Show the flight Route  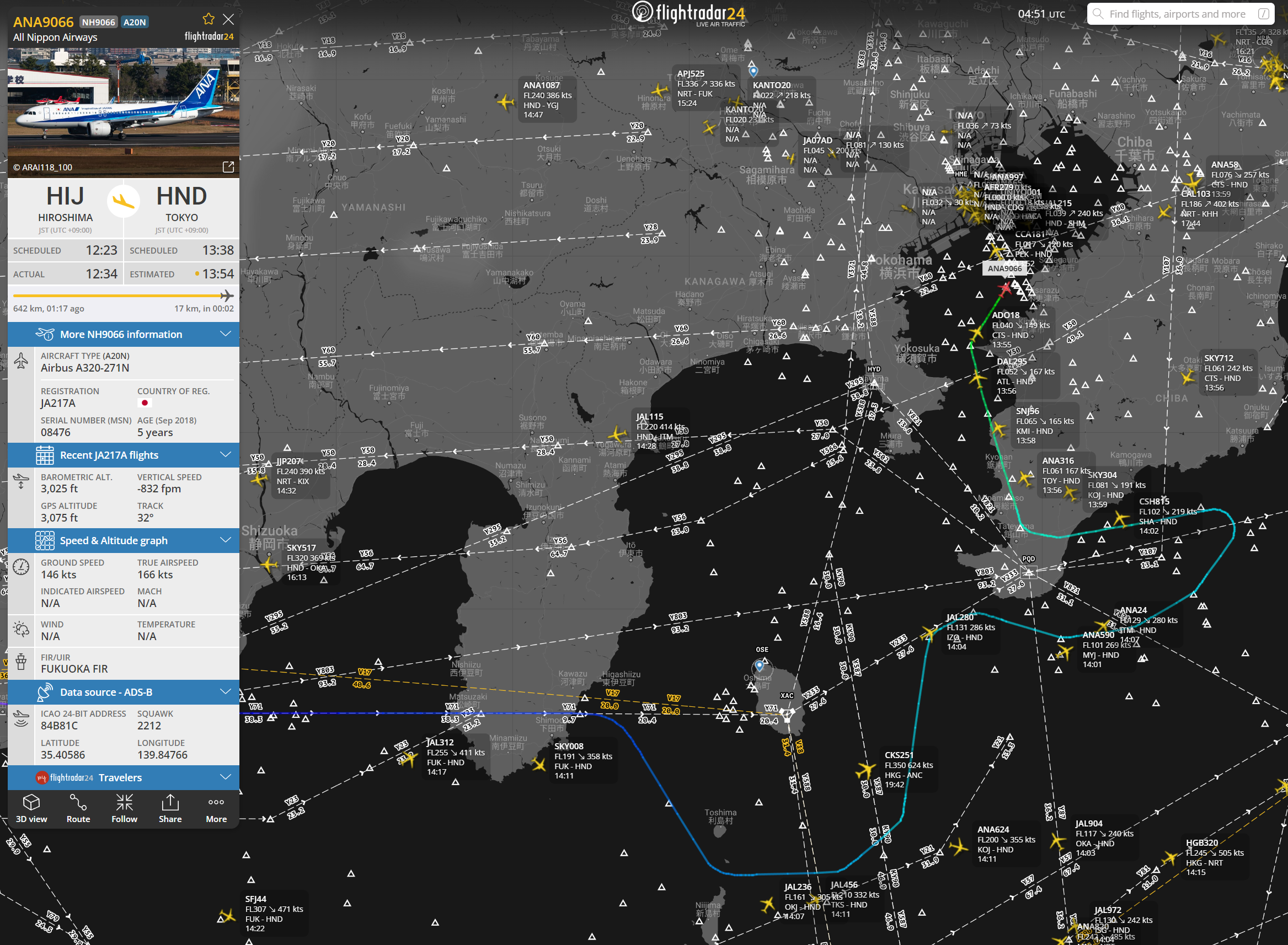(x=78, y=808)
